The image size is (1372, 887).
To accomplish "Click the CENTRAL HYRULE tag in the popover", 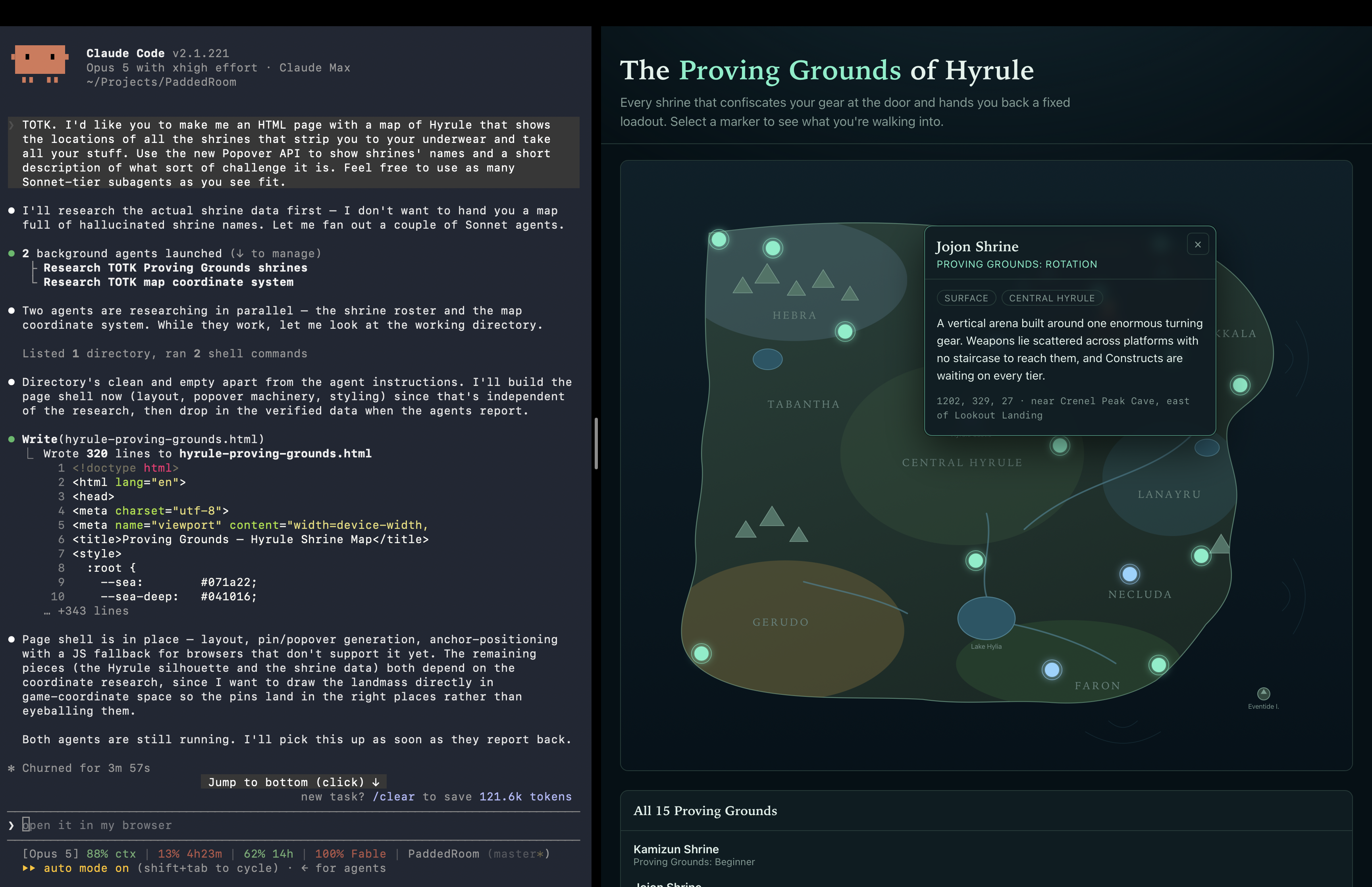I will [1052, 298].
